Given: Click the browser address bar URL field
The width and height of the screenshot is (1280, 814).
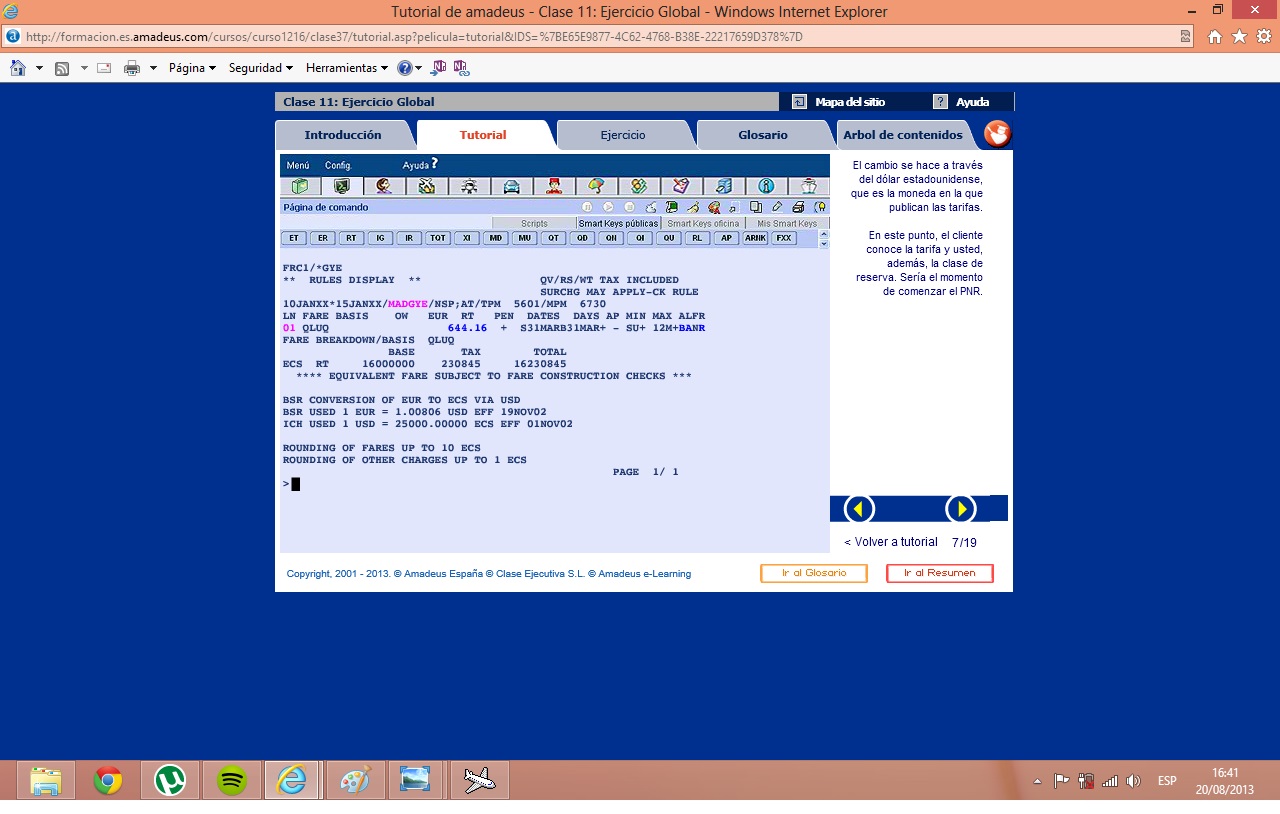Looking at the screenshot, I should pos(400,37).
